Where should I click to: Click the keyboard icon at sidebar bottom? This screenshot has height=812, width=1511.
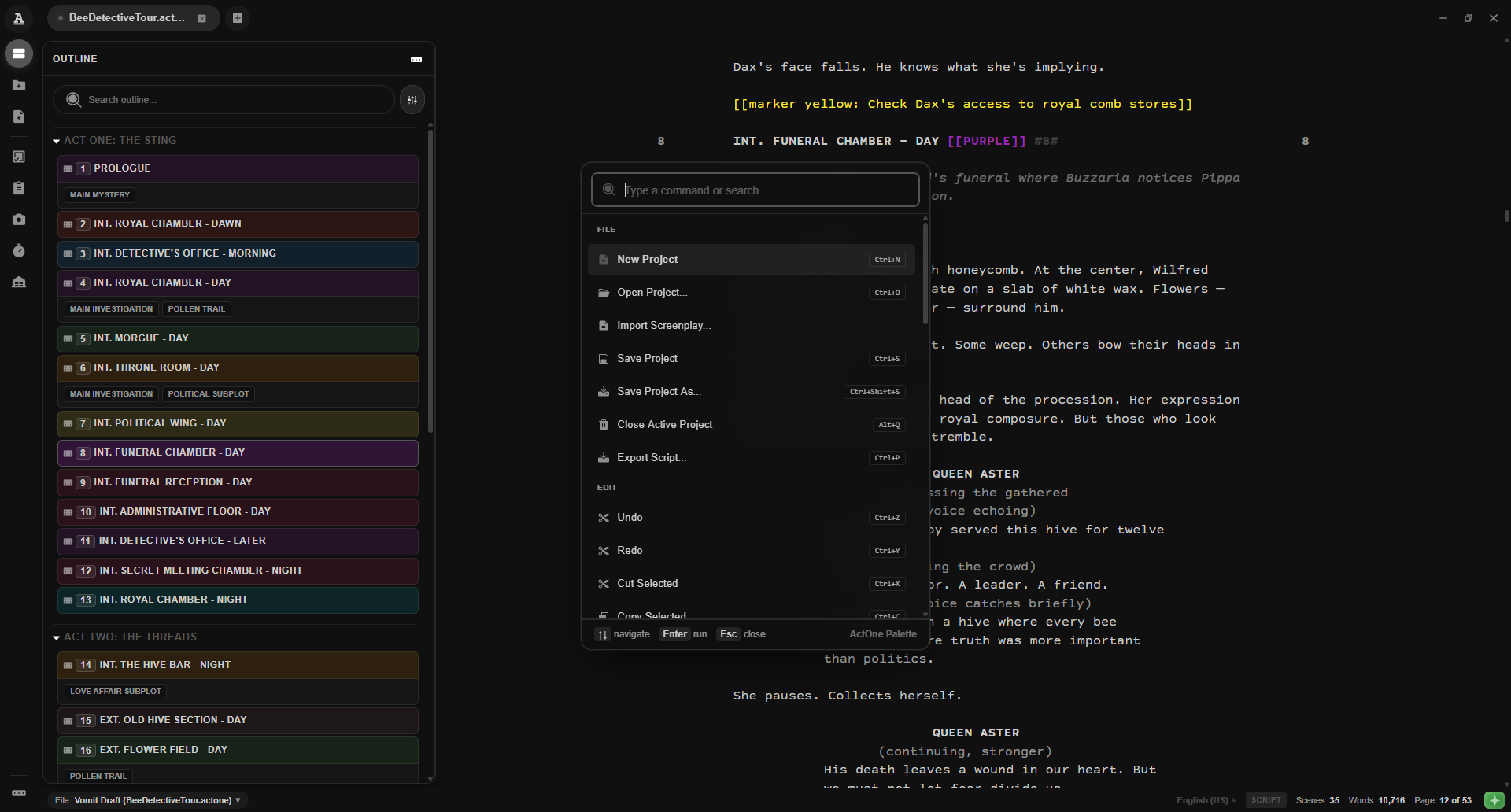coord(19,792)
